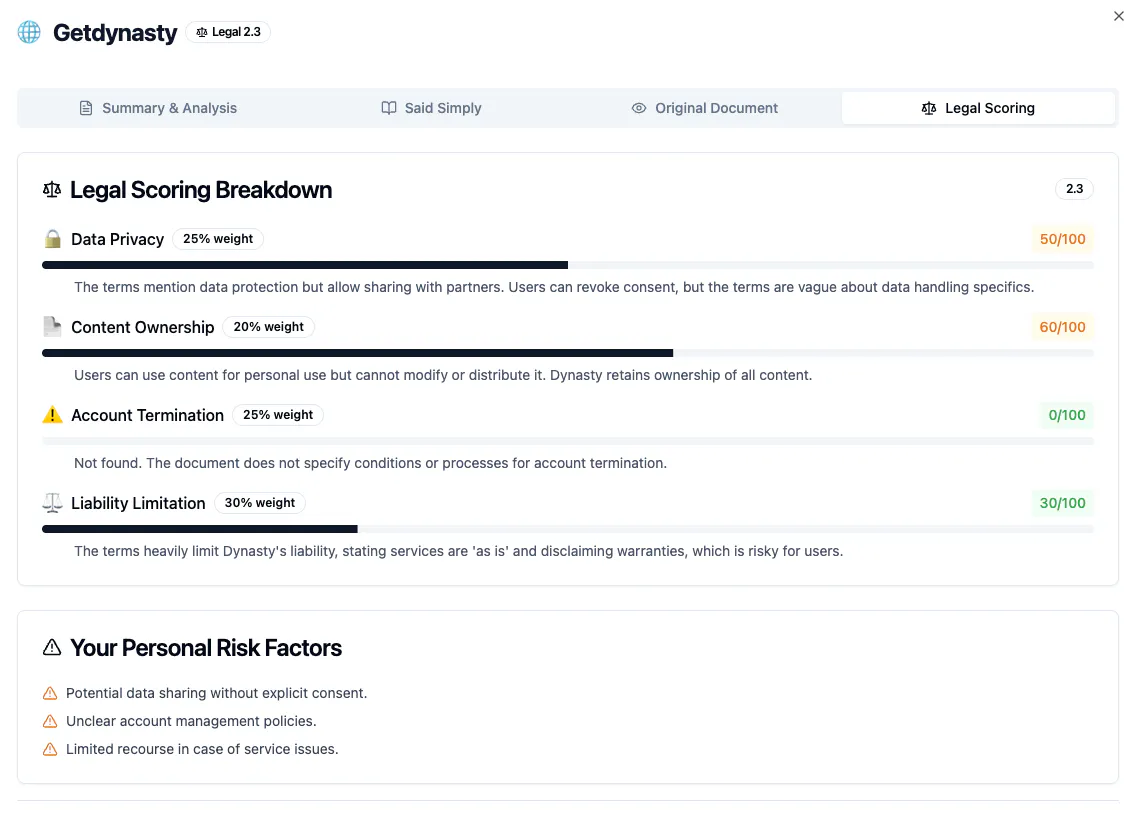
Task: Open the Summary & Analysis tab
Action: point(157,108)
